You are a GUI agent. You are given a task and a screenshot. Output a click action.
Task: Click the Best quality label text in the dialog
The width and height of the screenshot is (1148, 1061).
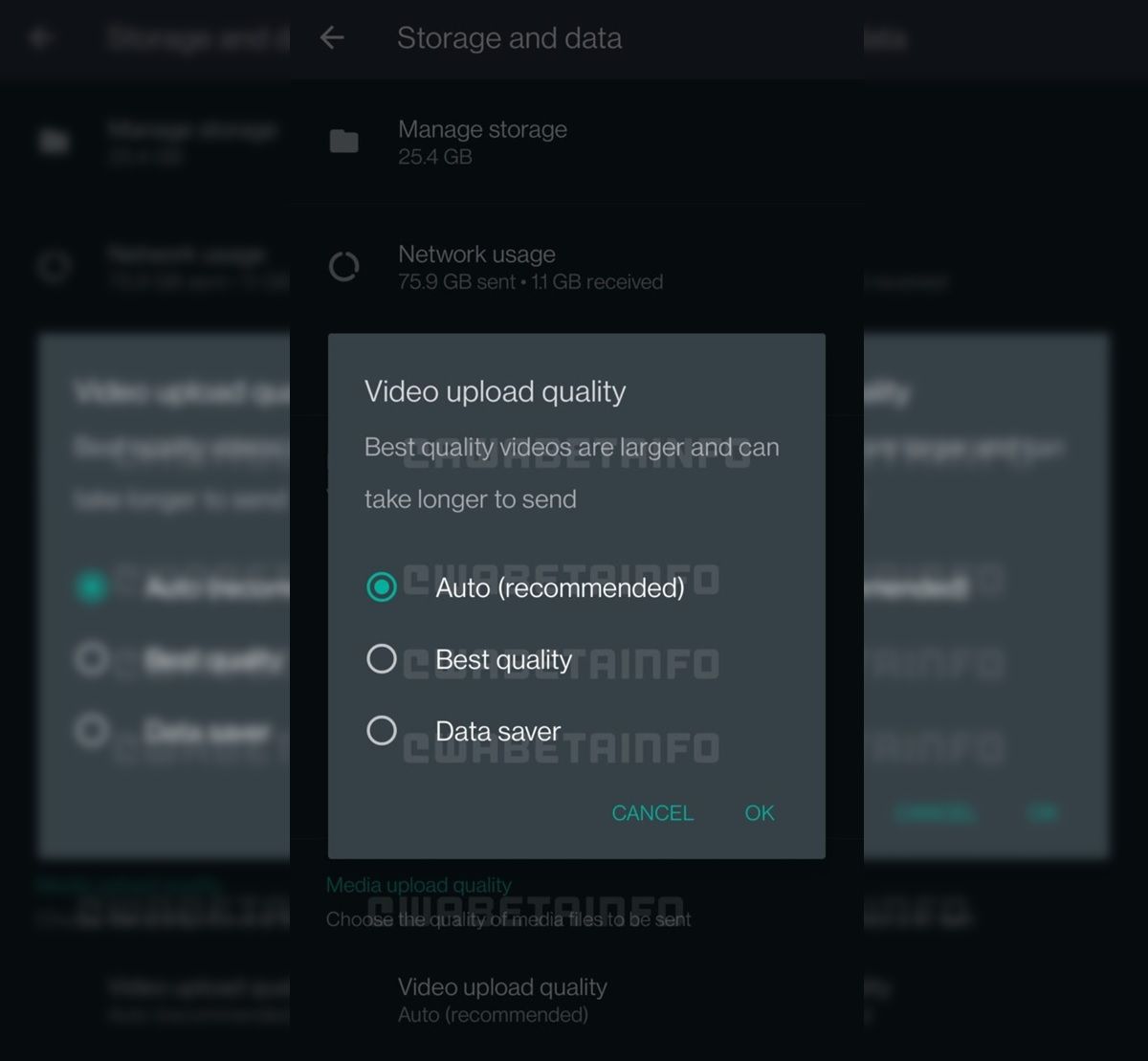click(503, 659)
